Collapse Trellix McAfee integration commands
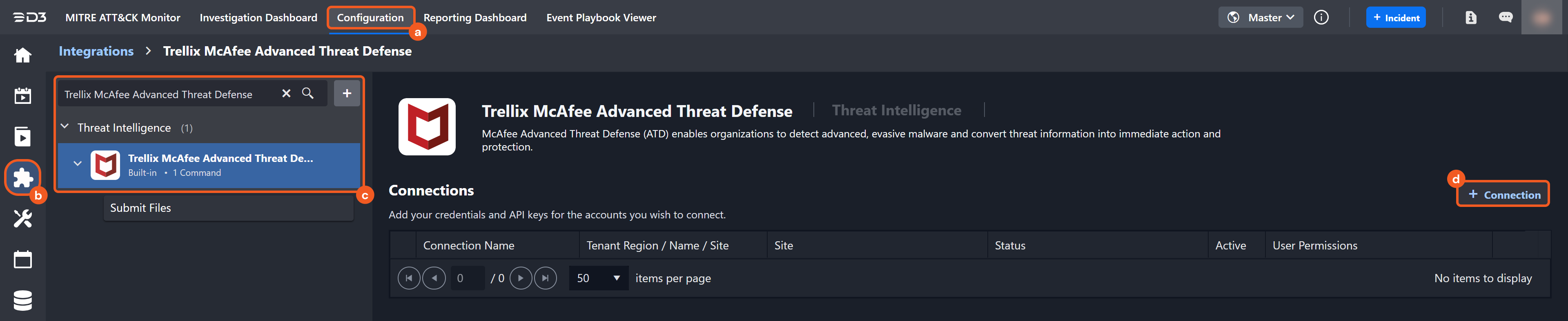Screen dimensions: 1568x321 coord(77,164)
